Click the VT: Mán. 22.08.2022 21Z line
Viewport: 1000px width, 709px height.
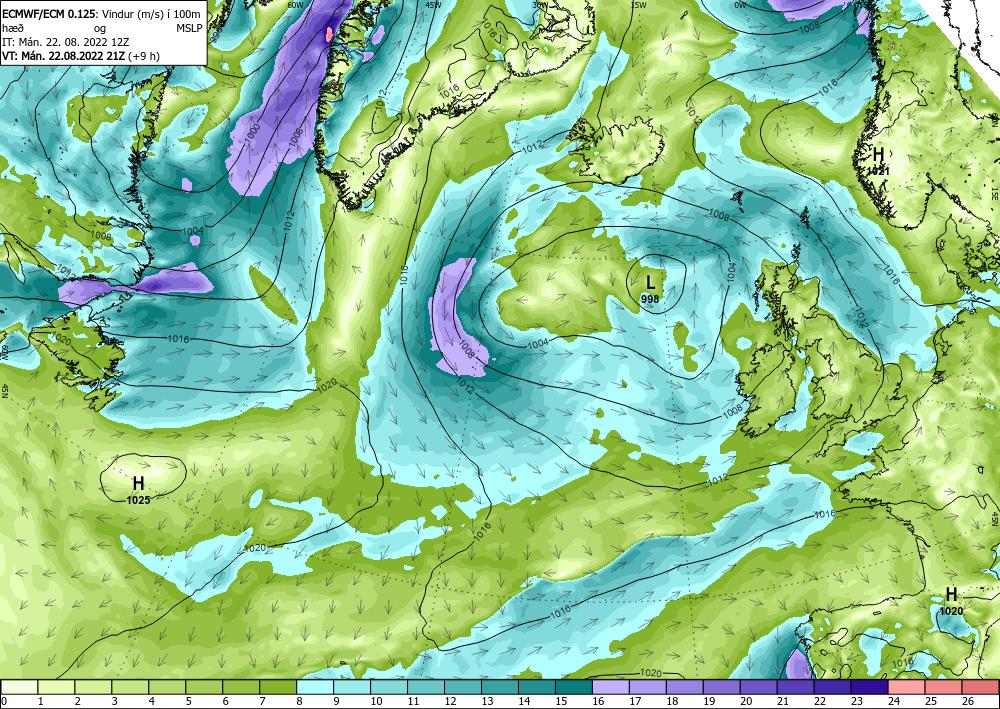(64, 56)
